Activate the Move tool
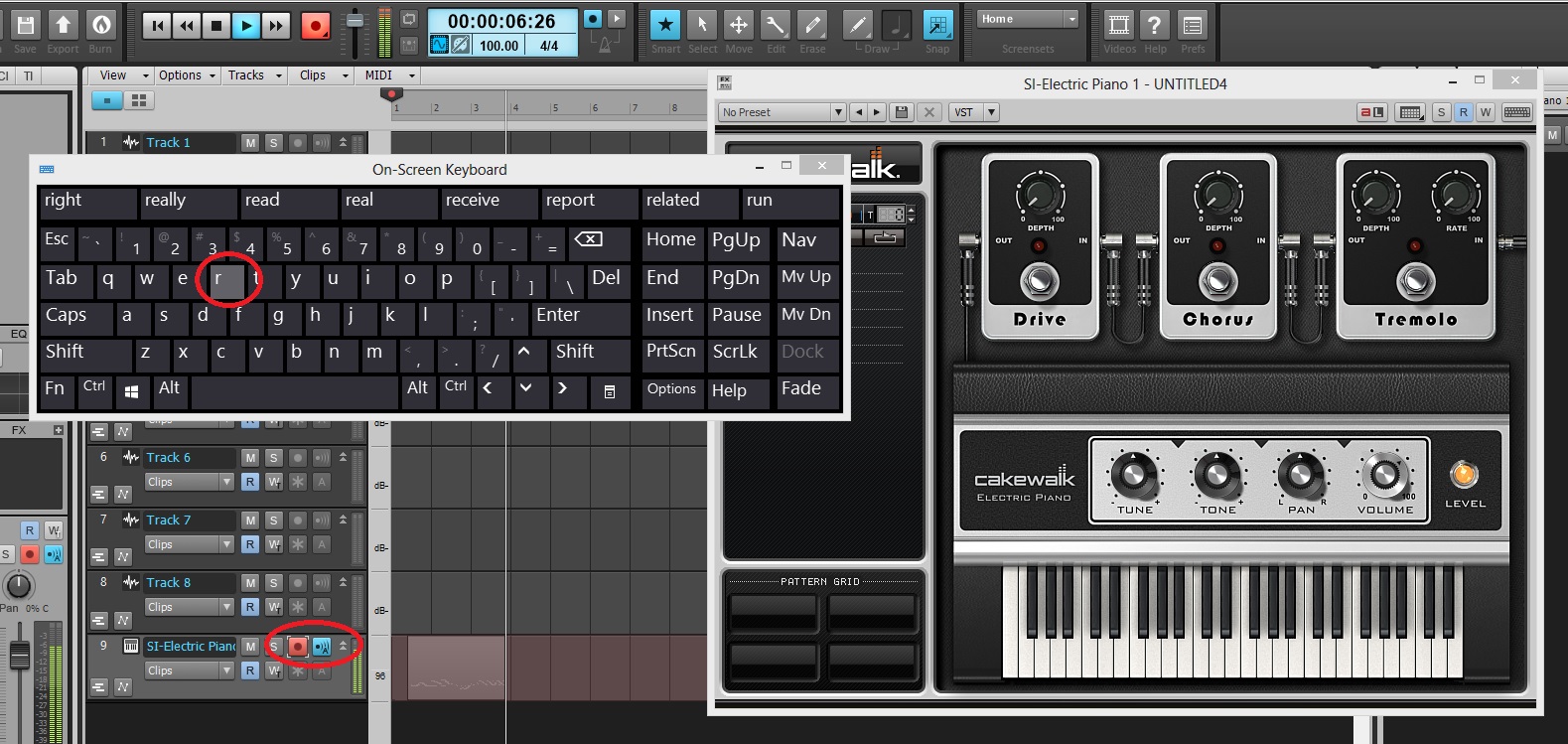 [739, 25]
